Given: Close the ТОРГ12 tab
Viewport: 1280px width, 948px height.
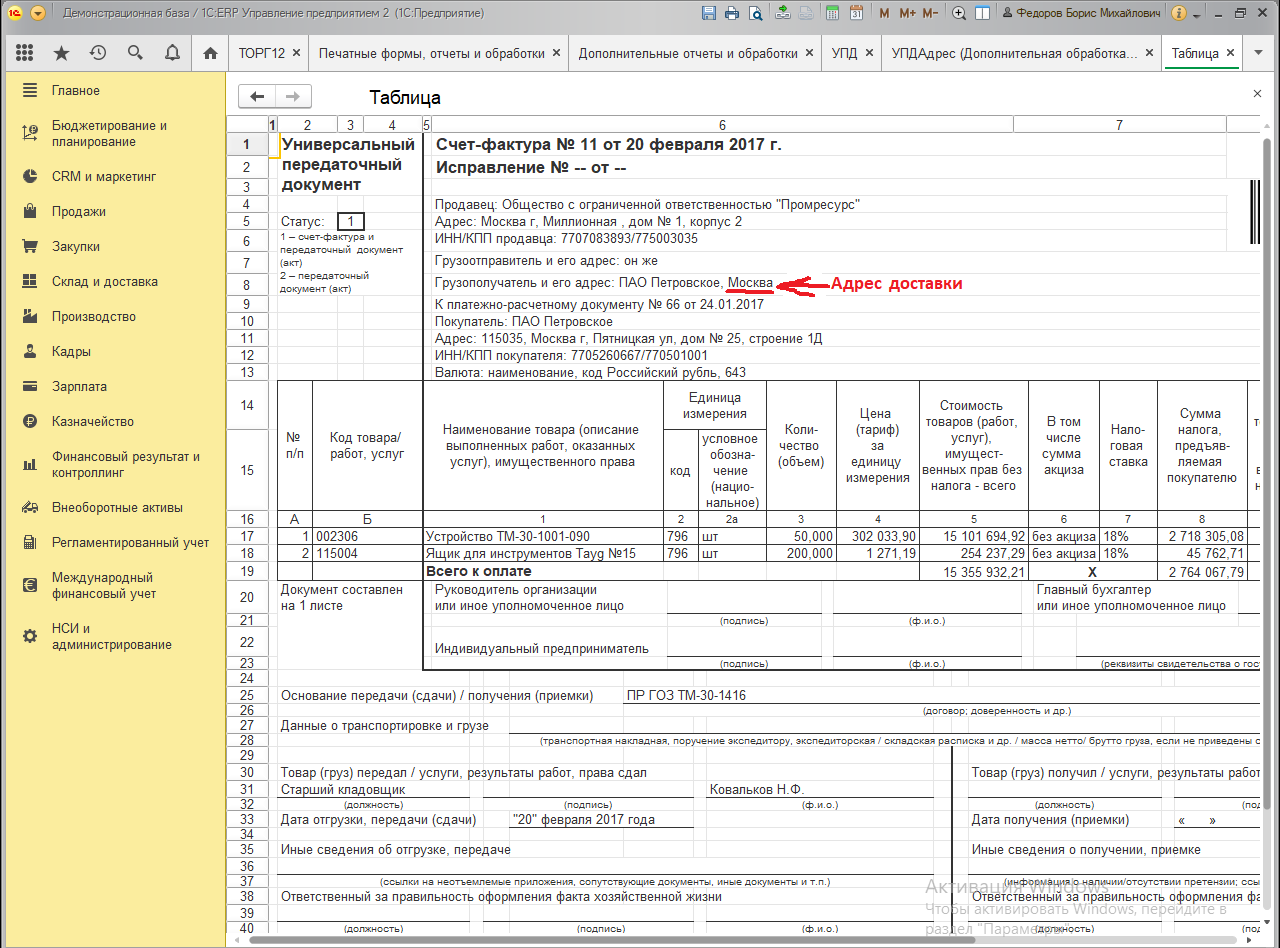Looking at the screenshot, I should [x=296, y=53].
